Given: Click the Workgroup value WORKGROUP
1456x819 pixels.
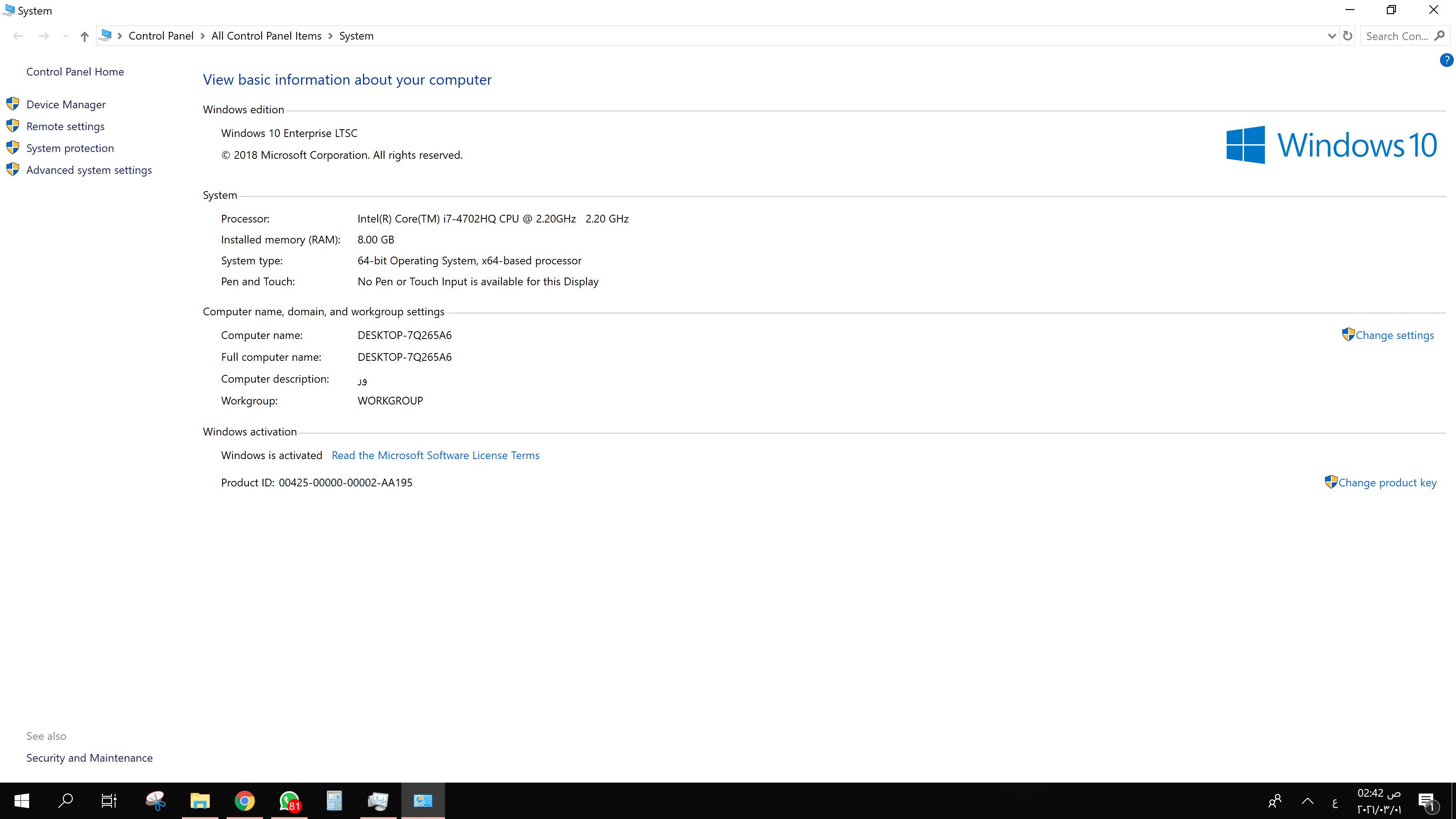Looking at the screenshot, I should click(x=390, y=401).
